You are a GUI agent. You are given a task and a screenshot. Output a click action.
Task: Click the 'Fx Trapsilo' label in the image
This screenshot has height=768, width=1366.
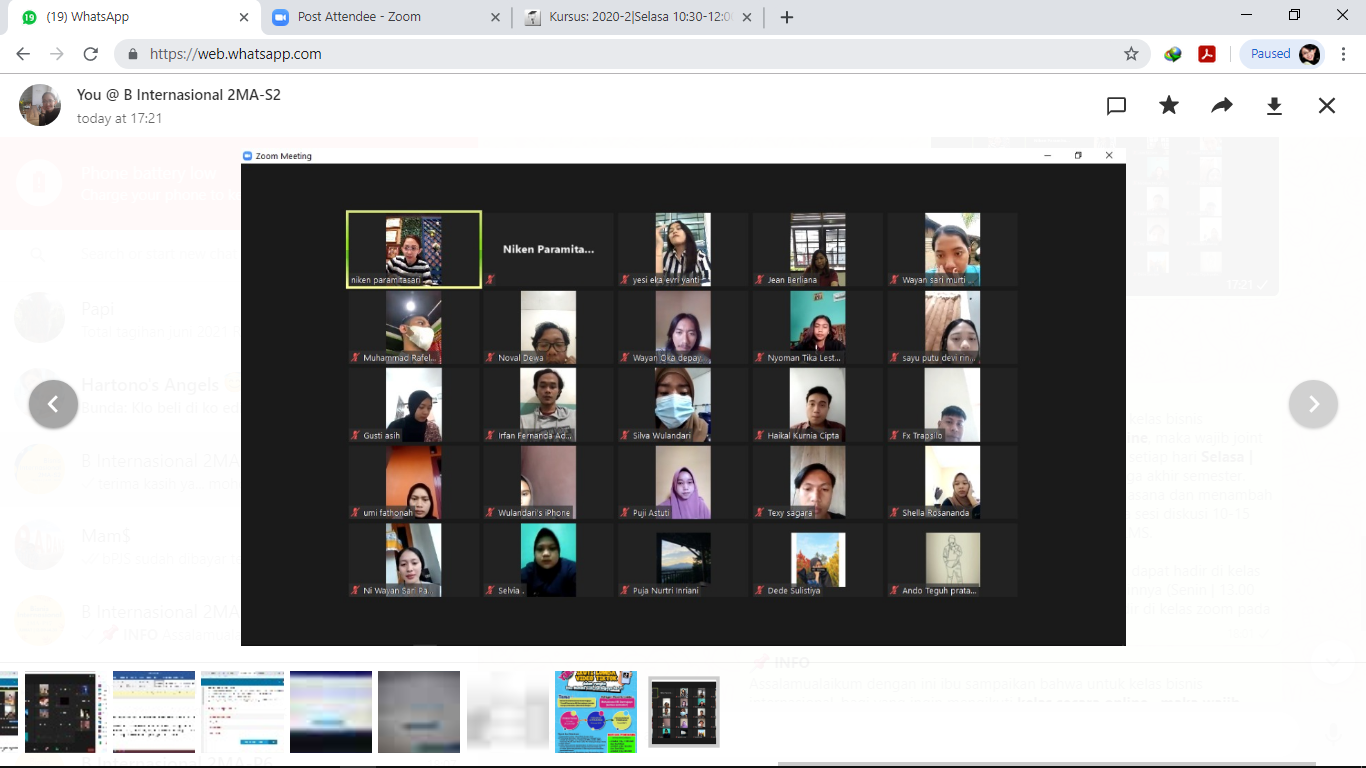(922, 436)
